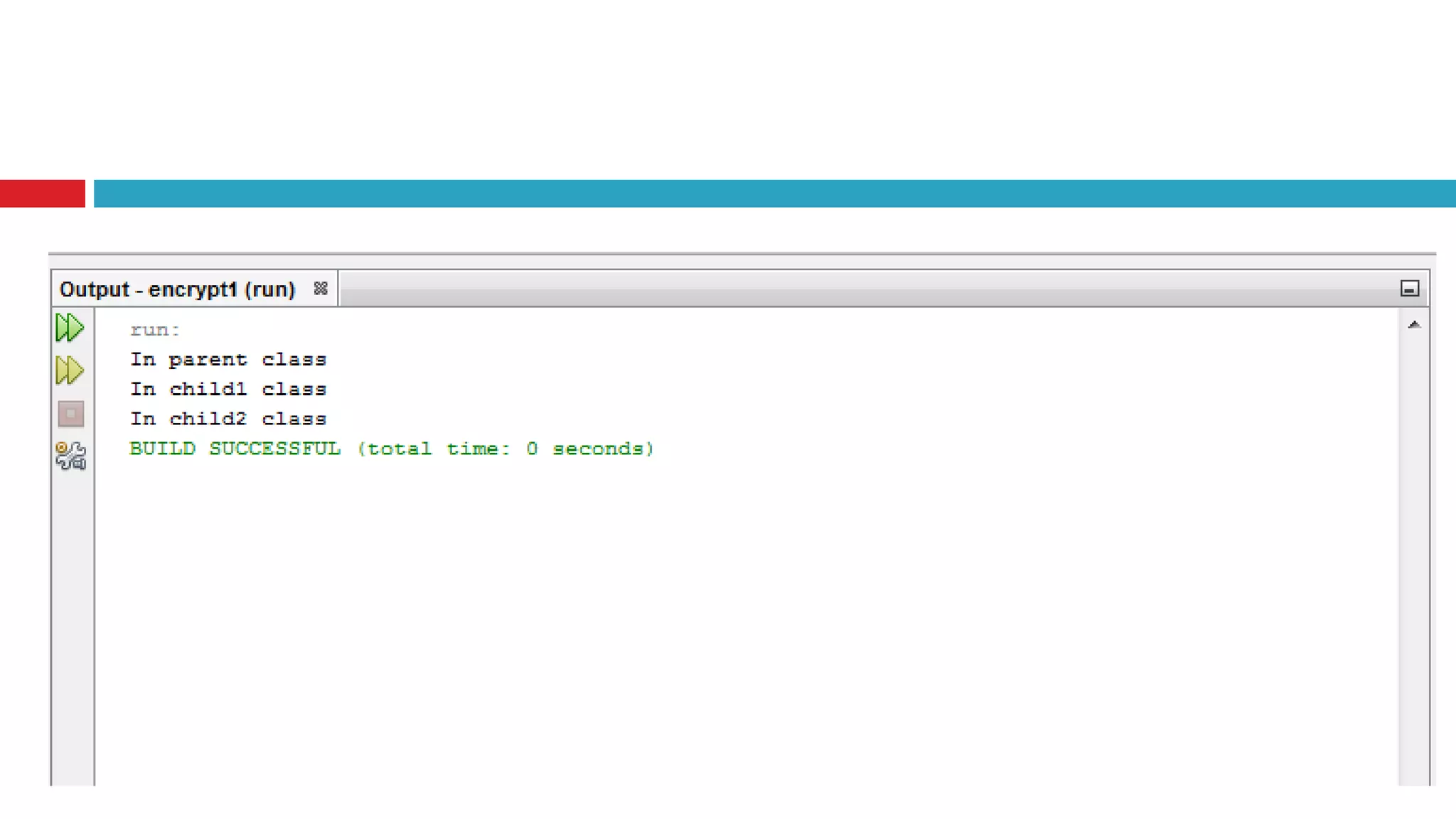Click the yellow Re-run with different parameters icon
This screenshot has height=819, width=1456.
point(70,370)
